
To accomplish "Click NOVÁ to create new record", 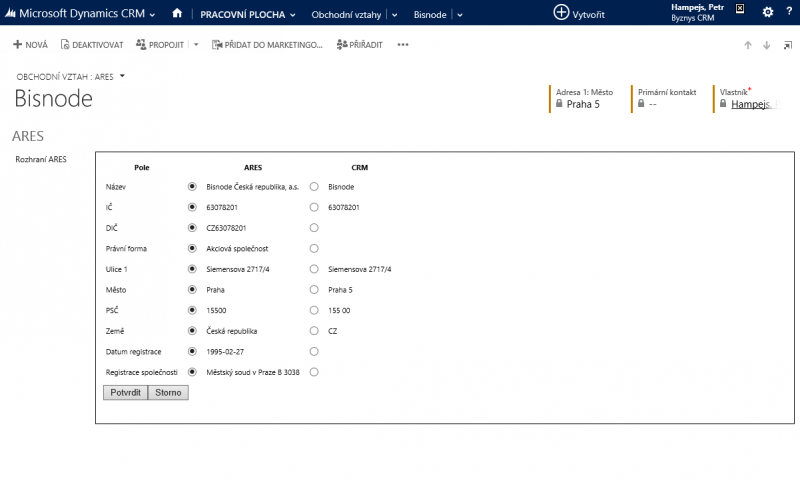I will click(30, 45).
